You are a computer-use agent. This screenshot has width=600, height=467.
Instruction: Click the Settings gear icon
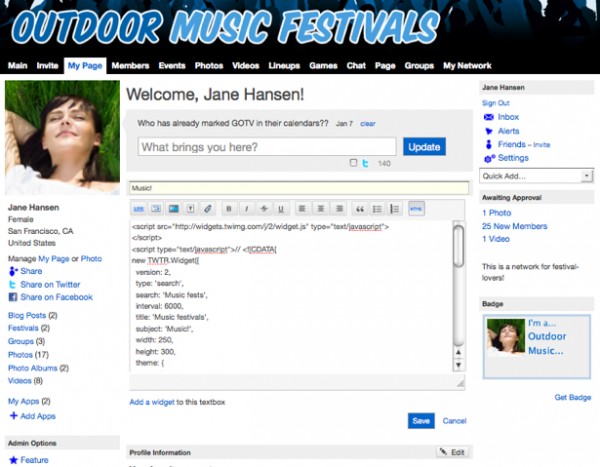click(489, 158)
